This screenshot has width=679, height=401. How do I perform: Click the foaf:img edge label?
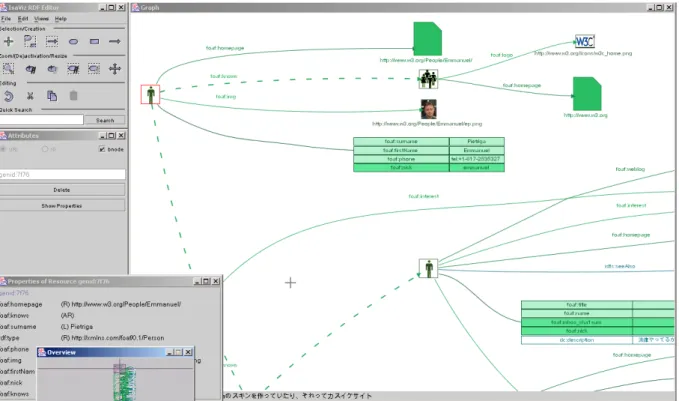(x=226, y=97)
